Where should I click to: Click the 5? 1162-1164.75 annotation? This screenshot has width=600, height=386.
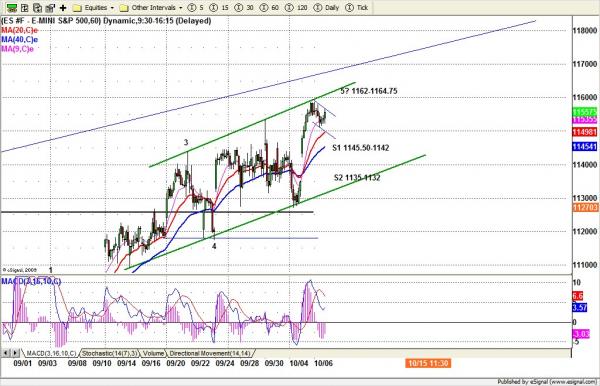369,91
